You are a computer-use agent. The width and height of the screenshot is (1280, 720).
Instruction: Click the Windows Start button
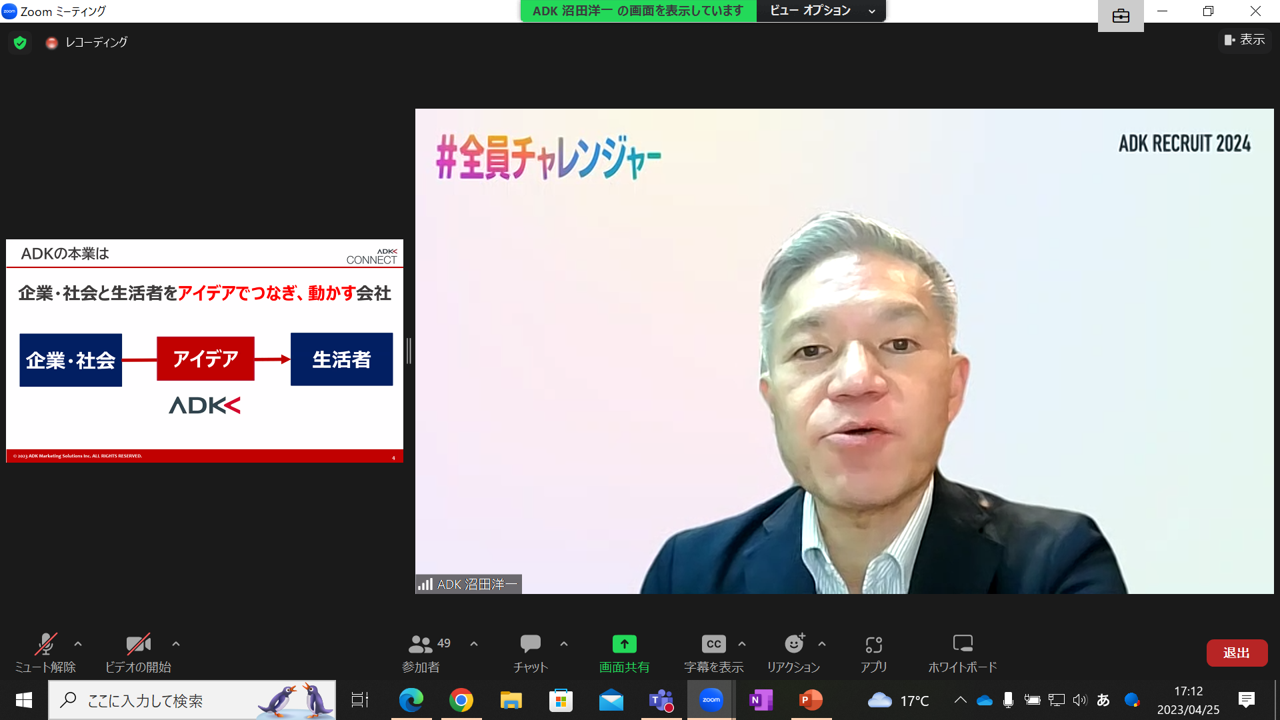pyautogui.click(x=24, y=700)
